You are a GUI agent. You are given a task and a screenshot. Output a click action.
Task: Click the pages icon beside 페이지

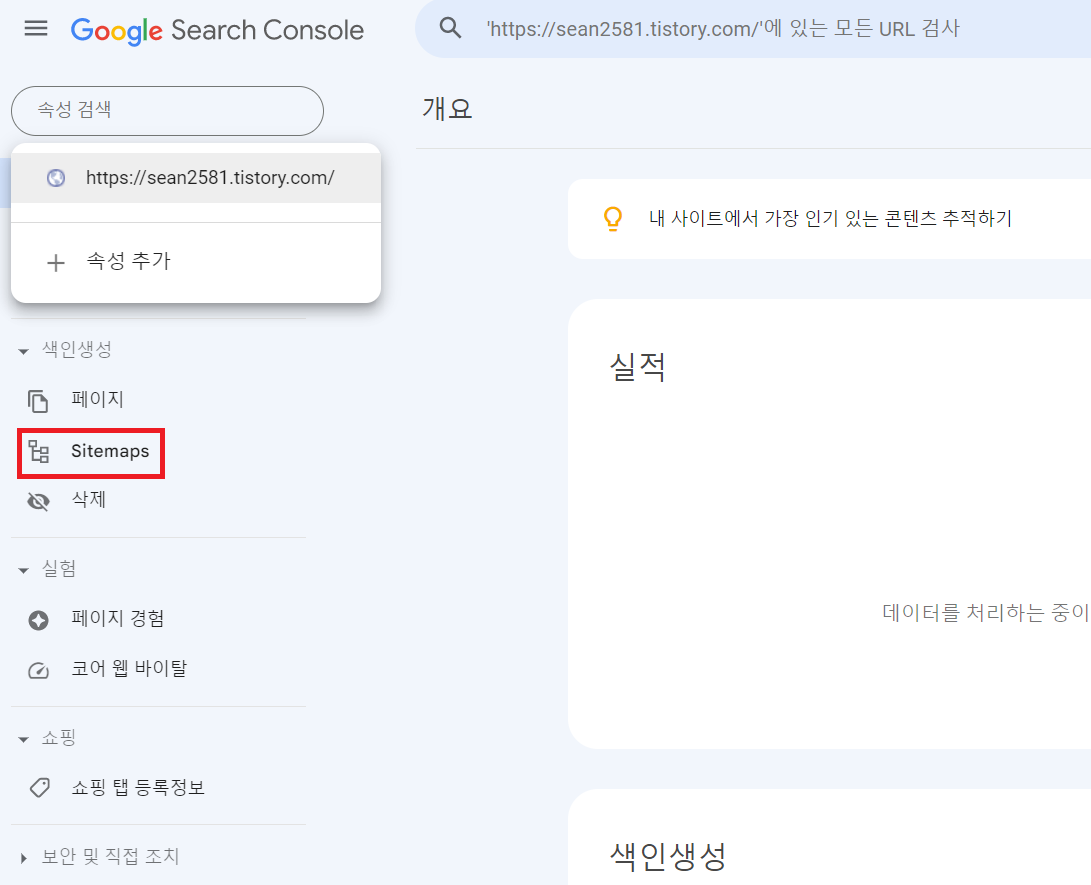click(x=38, y=401)
